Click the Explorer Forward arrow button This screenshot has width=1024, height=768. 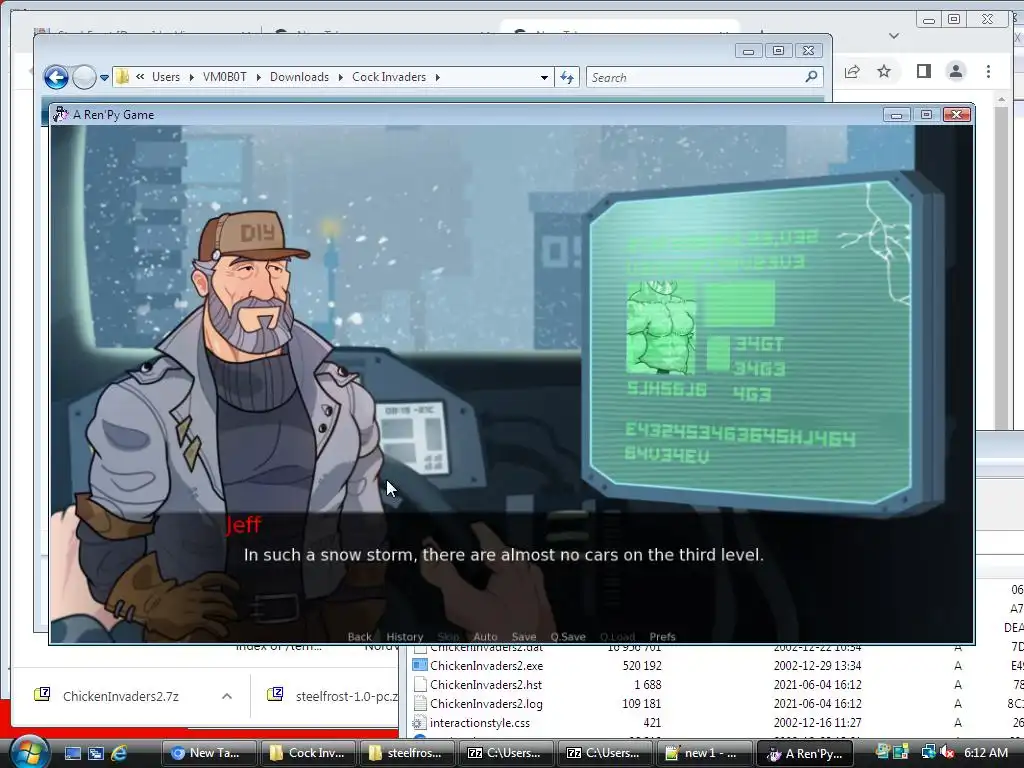point(84,77)
